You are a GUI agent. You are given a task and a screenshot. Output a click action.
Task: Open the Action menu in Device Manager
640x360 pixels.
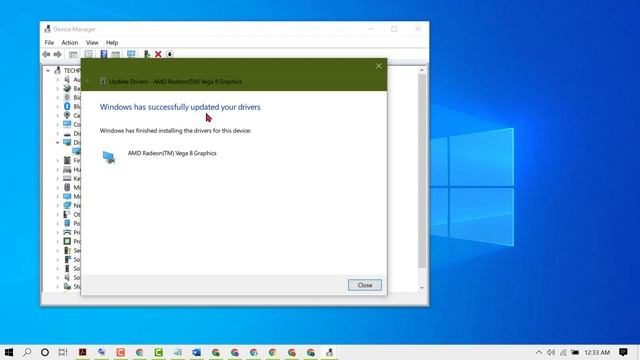click(x=70, y=42)
